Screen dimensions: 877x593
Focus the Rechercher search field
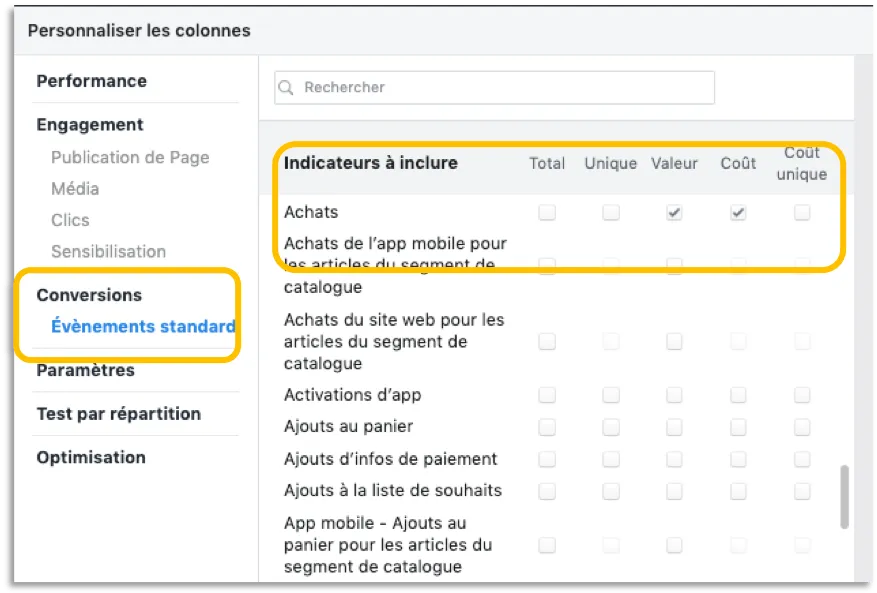(x=494, y=87)
